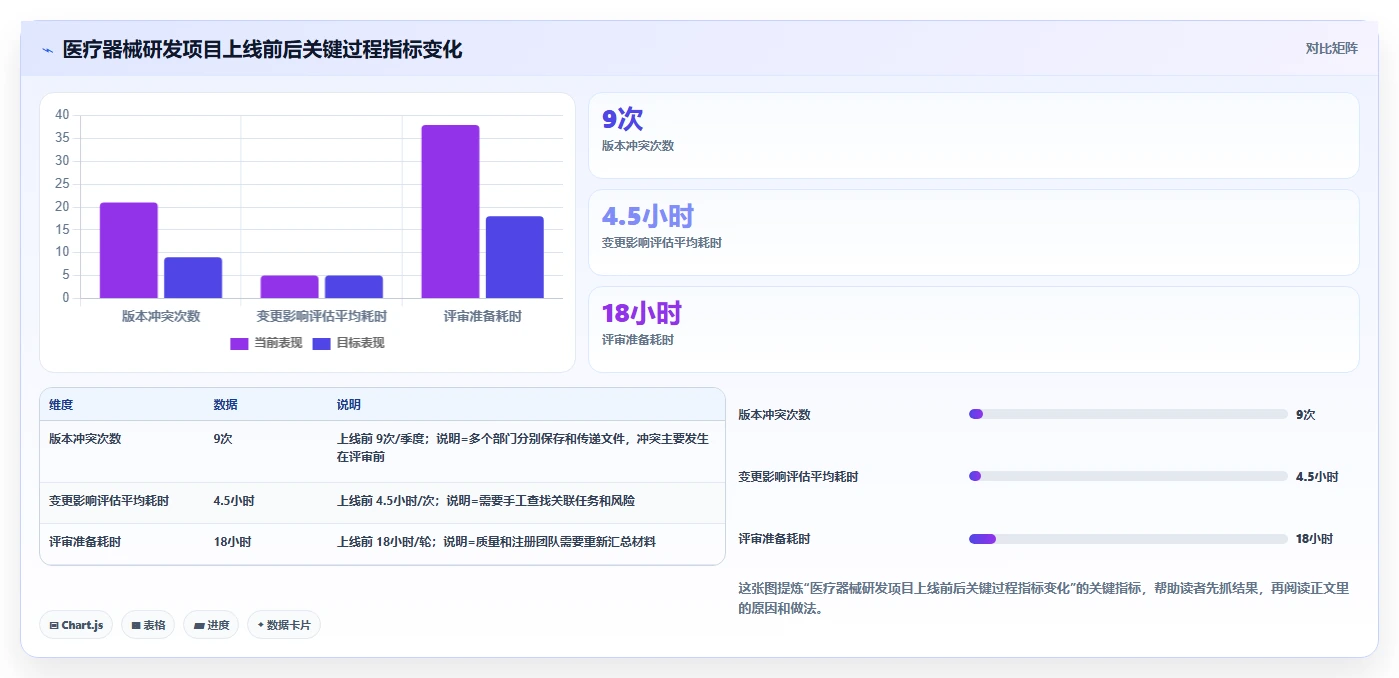Click the blue 变更影响评估平均耗时 target bar
Viewport: 1399px width, 678px height.
354,287
